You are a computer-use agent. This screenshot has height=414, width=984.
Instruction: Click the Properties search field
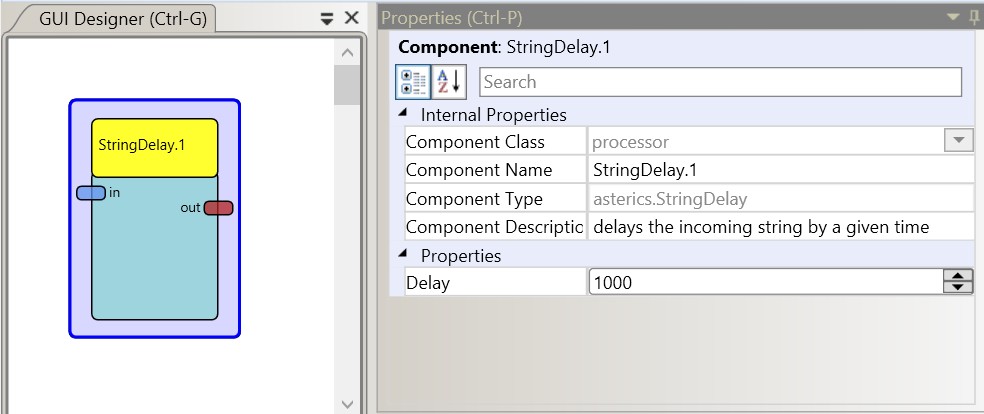tap(720, 82)
